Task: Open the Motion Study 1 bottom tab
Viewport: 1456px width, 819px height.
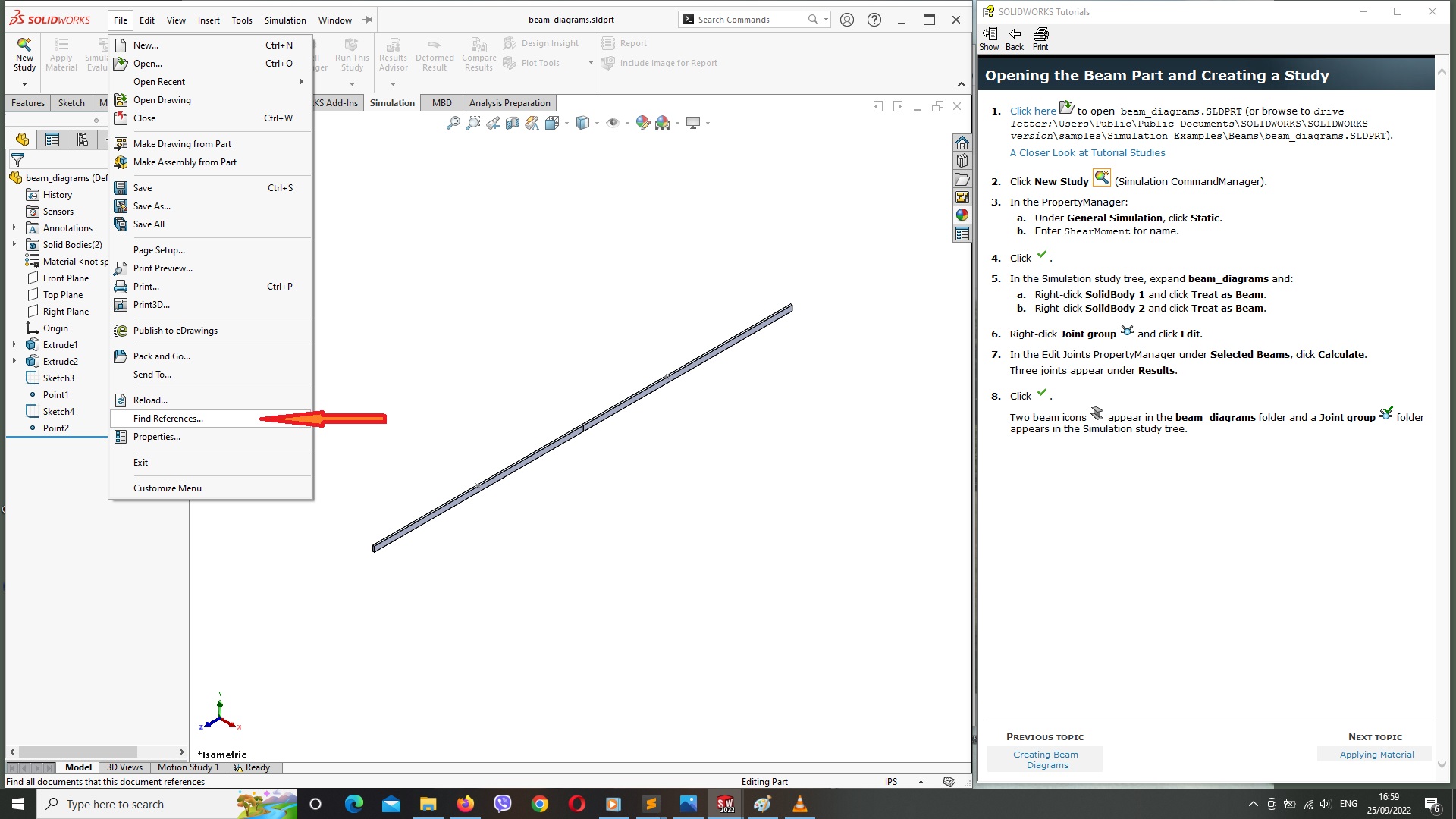Action: [x=188, y=767]
